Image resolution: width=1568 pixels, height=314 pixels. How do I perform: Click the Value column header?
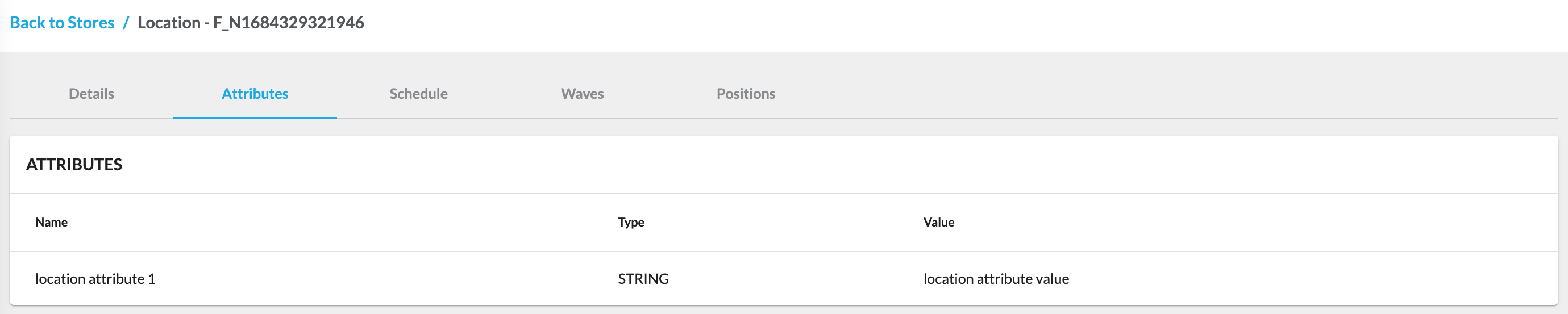click(938, 222)
